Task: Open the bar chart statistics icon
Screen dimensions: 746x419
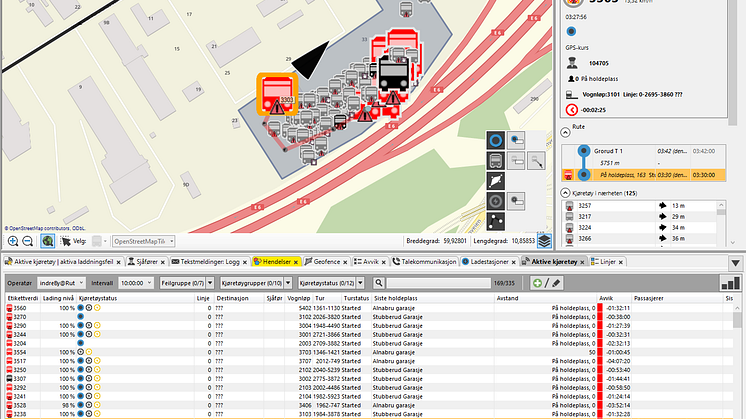Action: (x=730, y=283)
